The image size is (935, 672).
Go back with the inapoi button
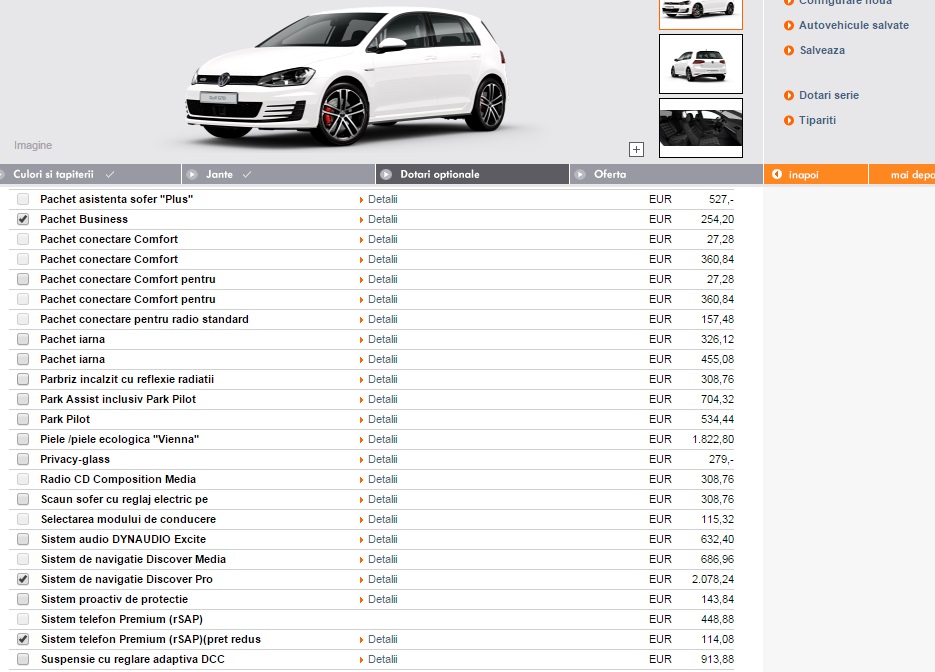pyautogui.click(x=816, y=174)
